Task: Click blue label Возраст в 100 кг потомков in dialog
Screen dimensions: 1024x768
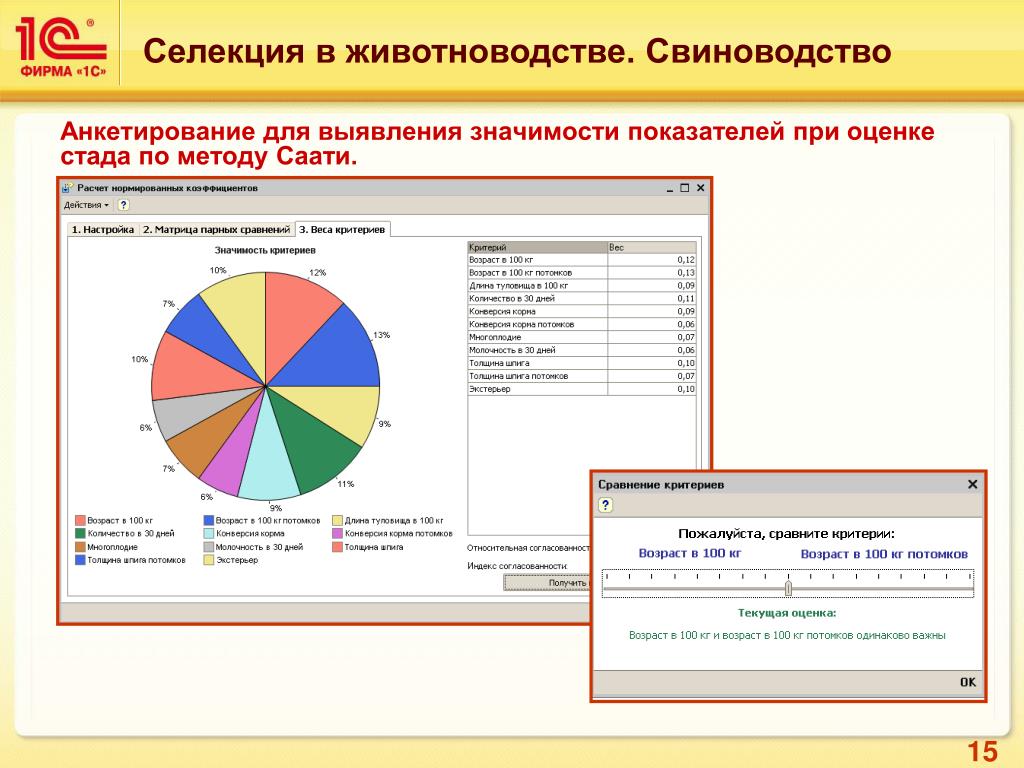Action: point(884,554)
